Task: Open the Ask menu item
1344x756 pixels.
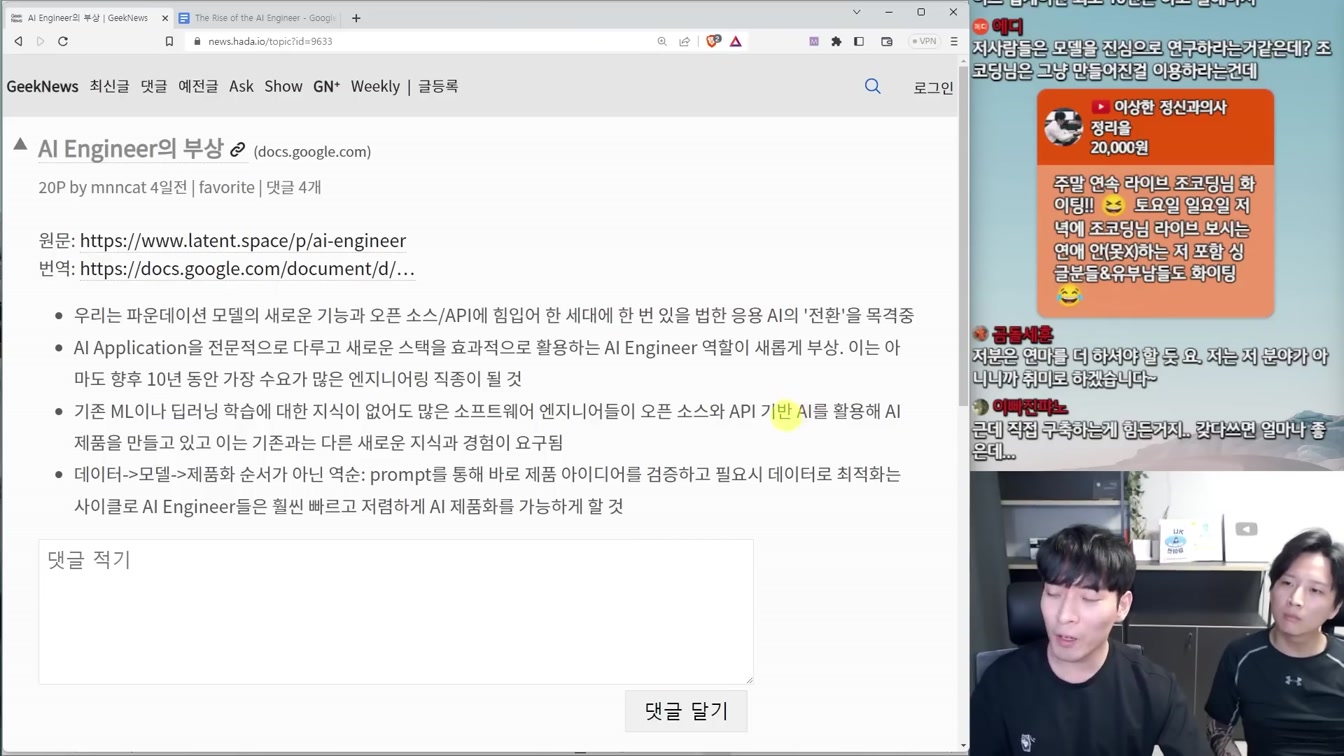Action: pyautogui.click(x=241, y=86)
